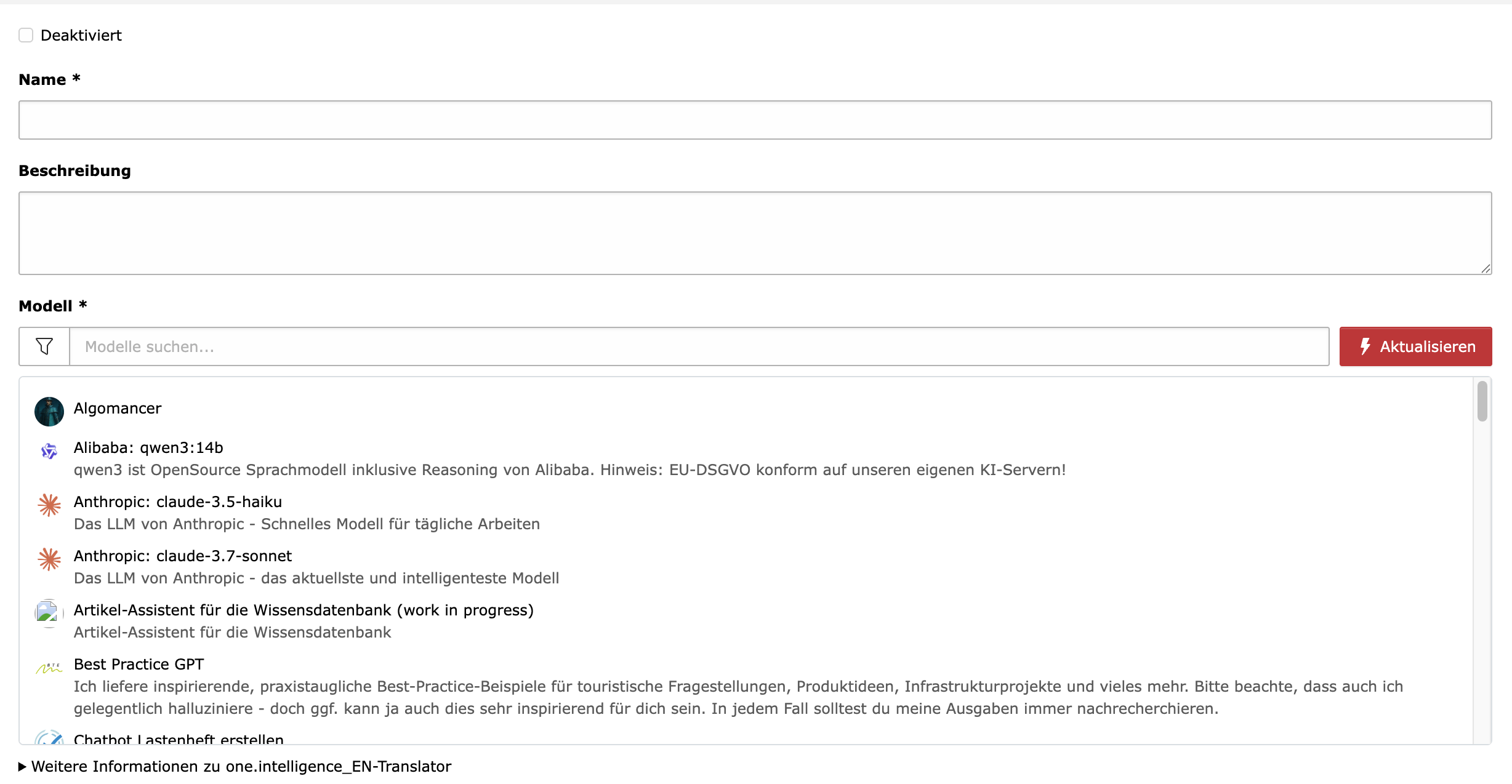Click the Best Practice GPT icon
The height and width of the screenshot is (784, 1512).
[49, 668]
